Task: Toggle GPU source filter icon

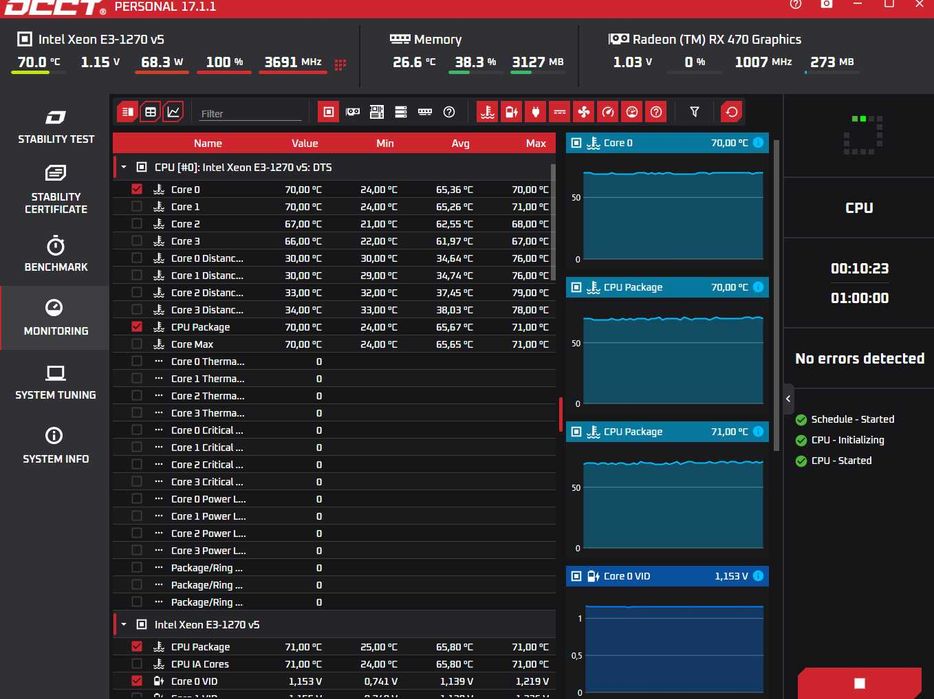Action: point(353,112)
